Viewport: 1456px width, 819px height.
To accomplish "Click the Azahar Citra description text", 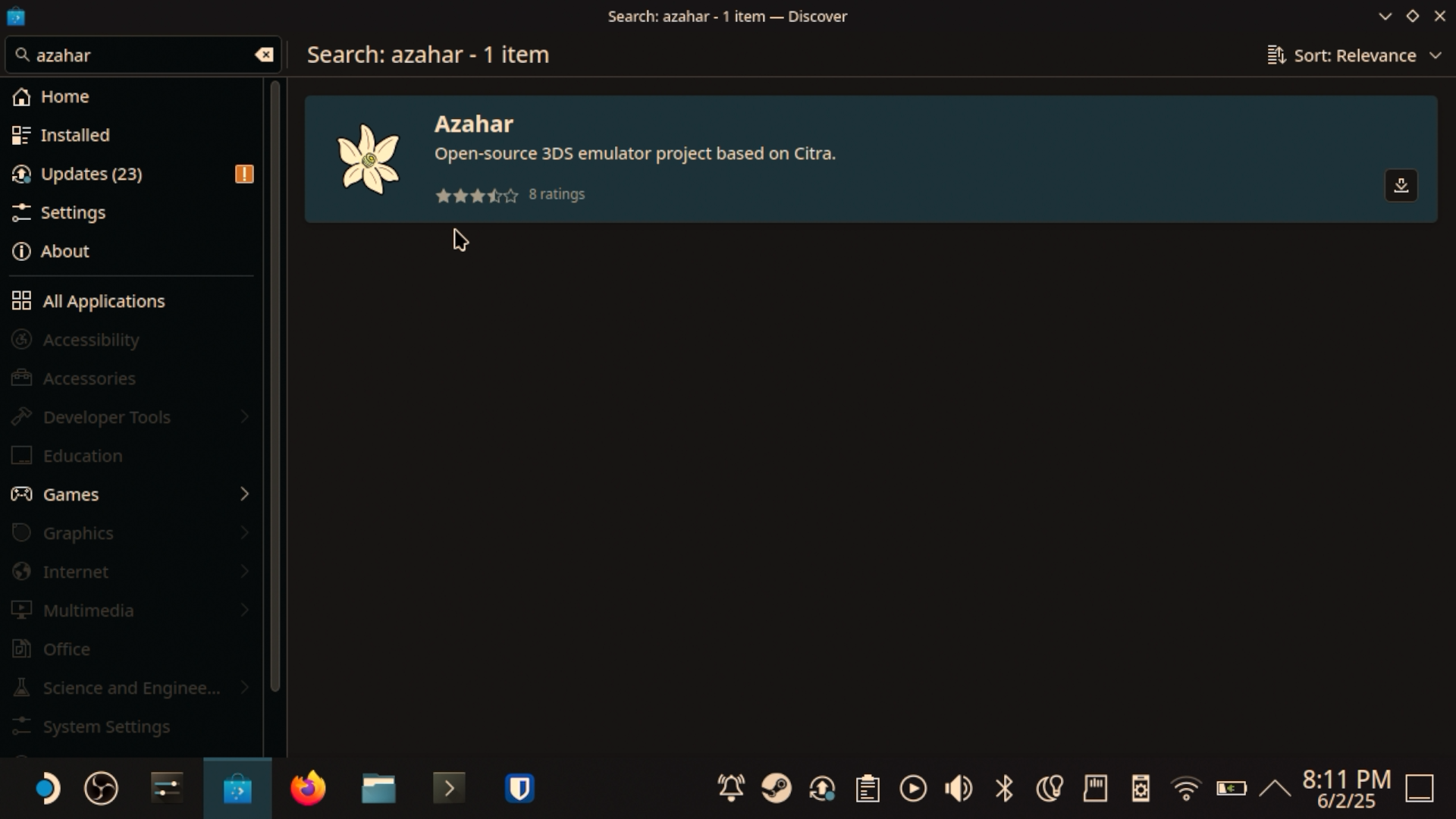I will 635,153.
